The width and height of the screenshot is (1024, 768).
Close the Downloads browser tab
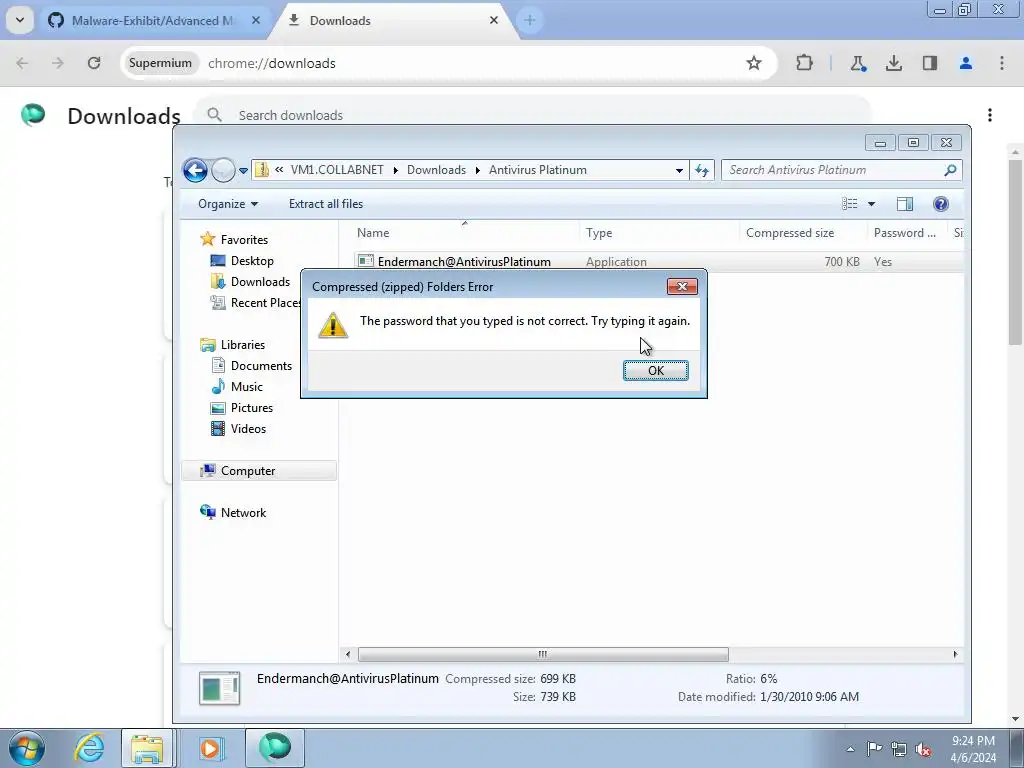click(x=494, y=20)
